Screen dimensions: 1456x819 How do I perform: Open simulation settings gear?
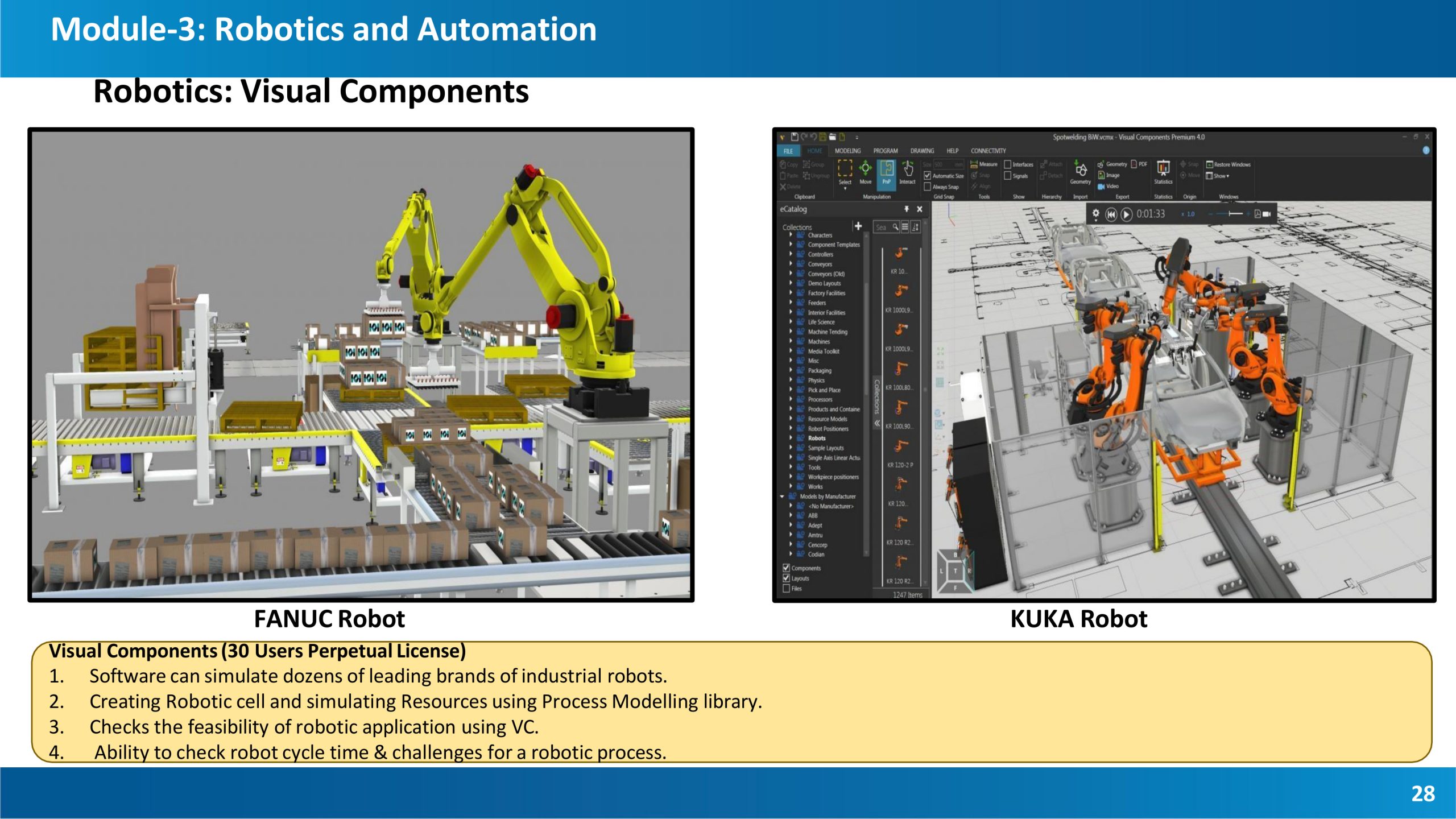click(1095, 214)
